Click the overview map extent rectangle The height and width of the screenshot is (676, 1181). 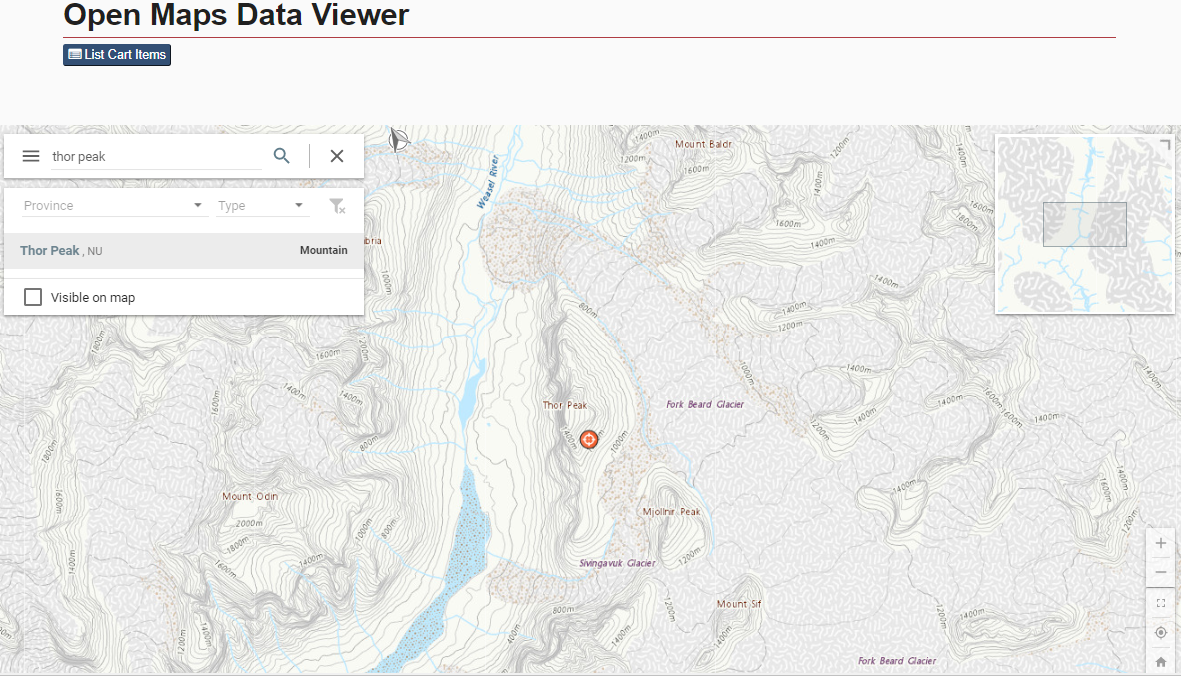[x=1085, y=224]
